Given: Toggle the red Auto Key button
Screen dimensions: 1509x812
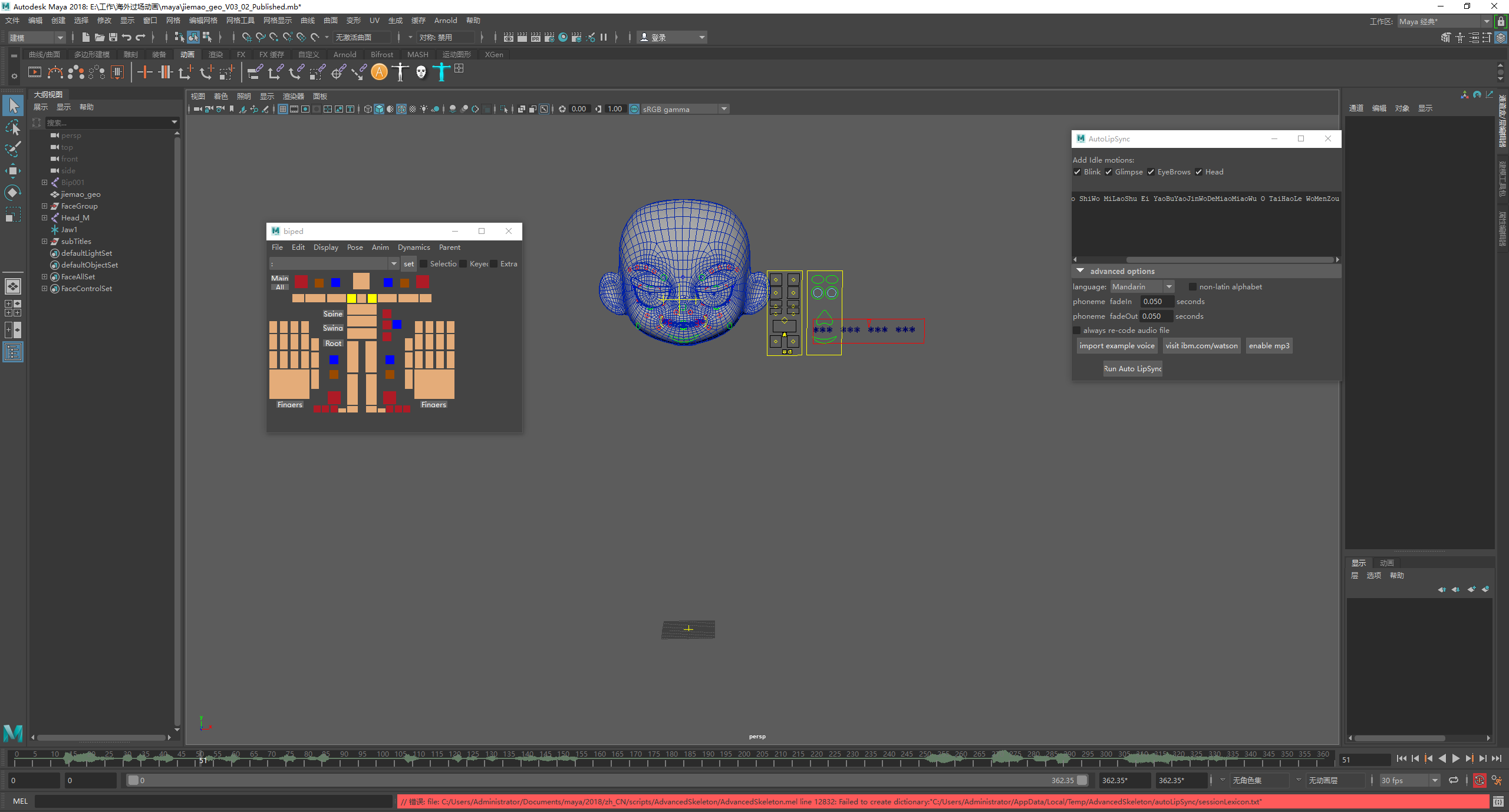Looking at the screenshot, I should 1480,780.
